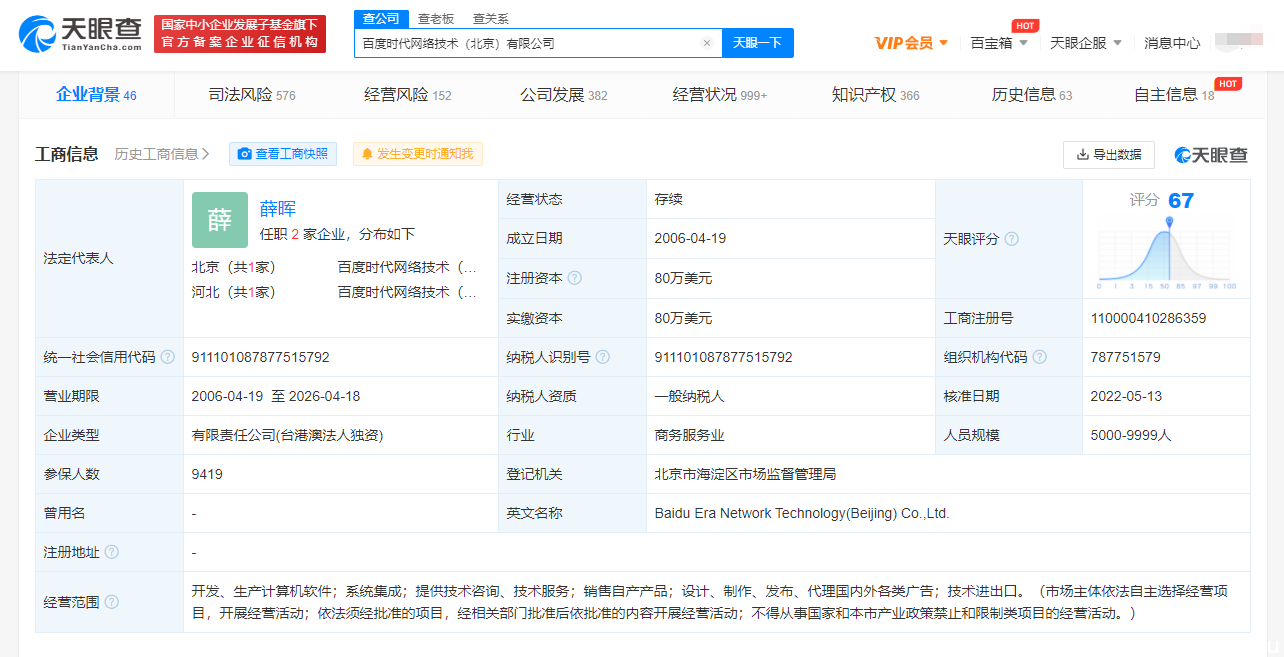1284x657 pixels.
Task: Select 工商注册号 value 110000410286359
Action: click(1148, 318)
